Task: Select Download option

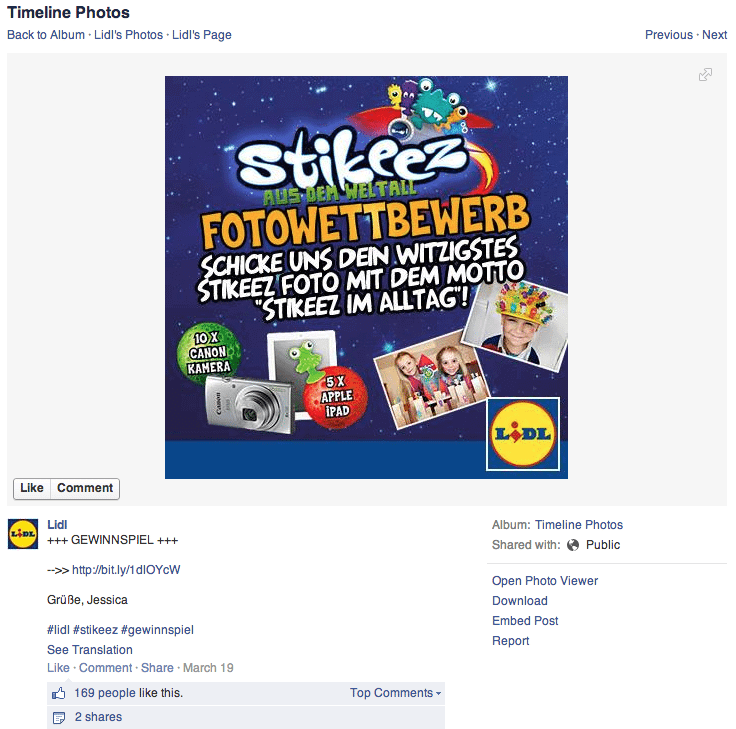Action: (520, 601)
